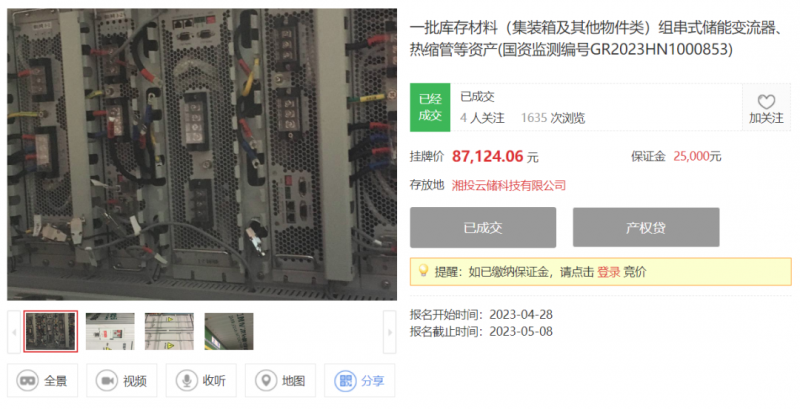The image size is (800, 409).
Task: Select the 收听 microphone icon
Action: (x=186, y=380)
